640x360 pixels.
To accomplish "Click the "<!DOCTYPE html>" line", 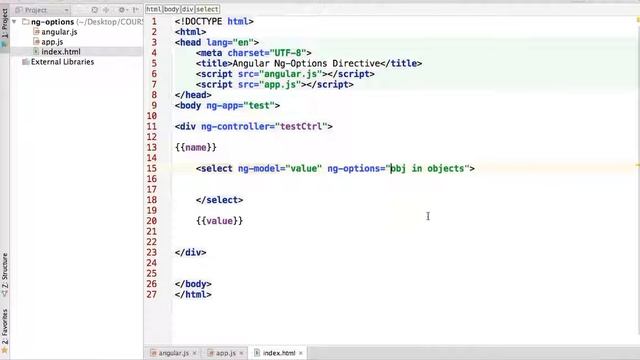I will (x=214, y=21).
